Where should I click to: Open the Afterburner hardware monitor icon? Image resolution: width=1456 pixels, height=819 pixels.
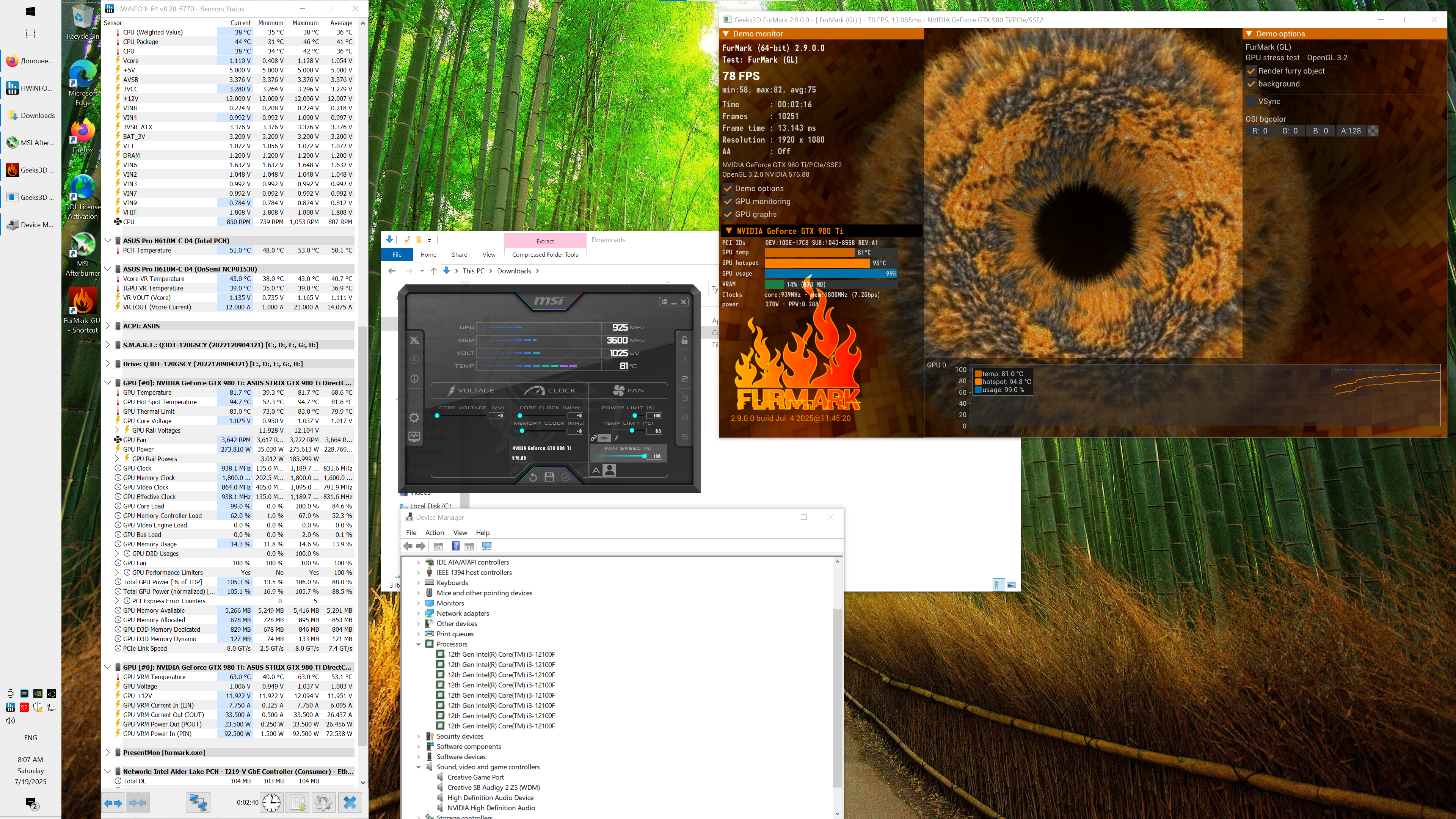[414, 437]
